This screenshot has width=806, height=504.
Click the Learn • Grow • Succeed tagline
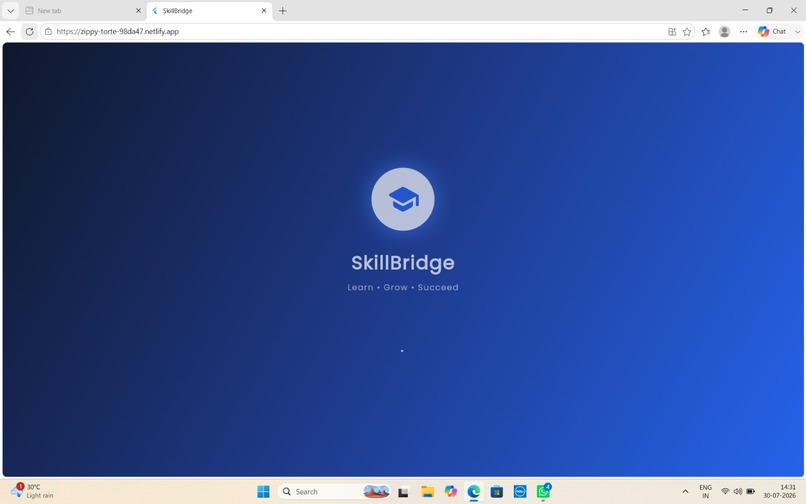(403, 287)
